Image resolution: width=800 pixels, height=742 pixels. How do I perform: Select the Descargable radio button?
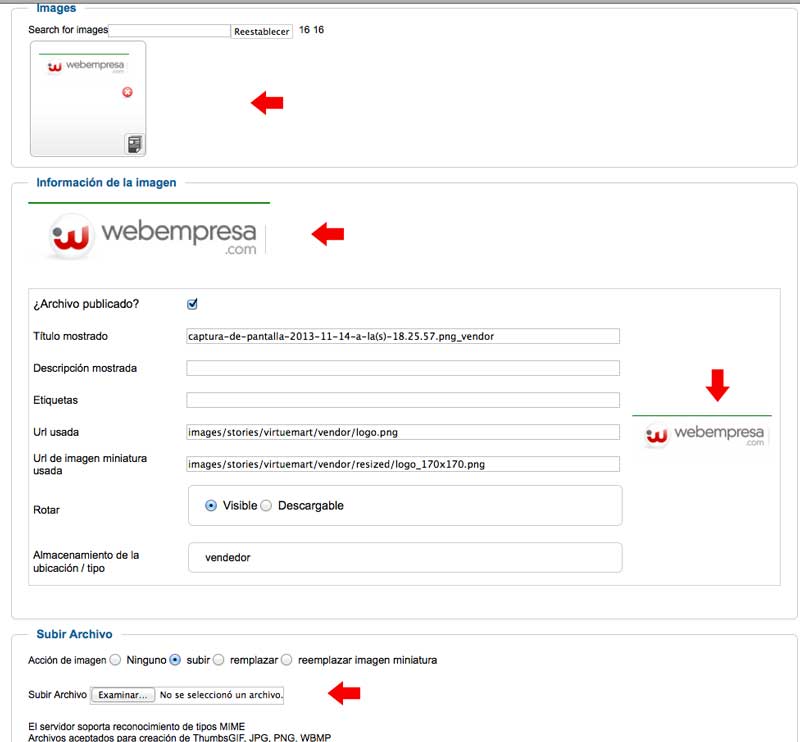coord(266,506)
